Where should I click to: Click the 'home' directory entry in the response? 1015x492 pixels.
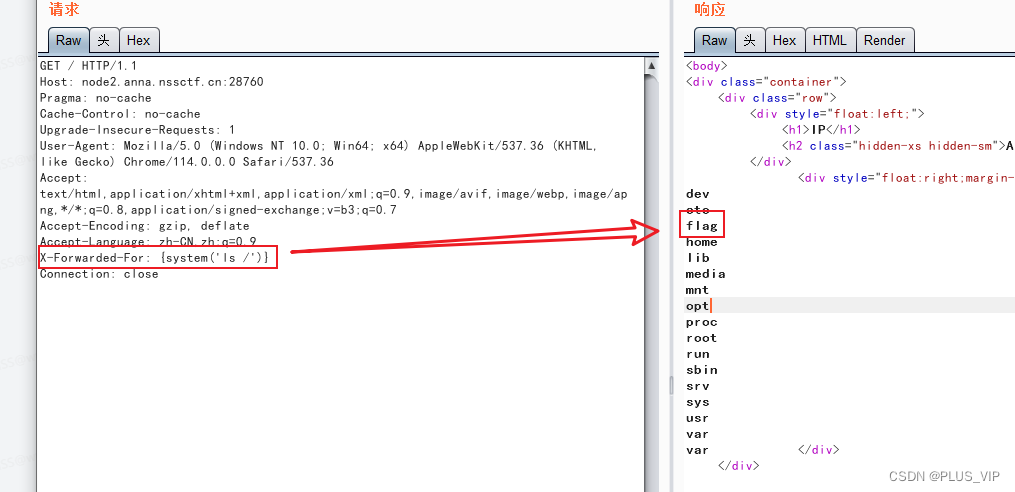[702, 242]
